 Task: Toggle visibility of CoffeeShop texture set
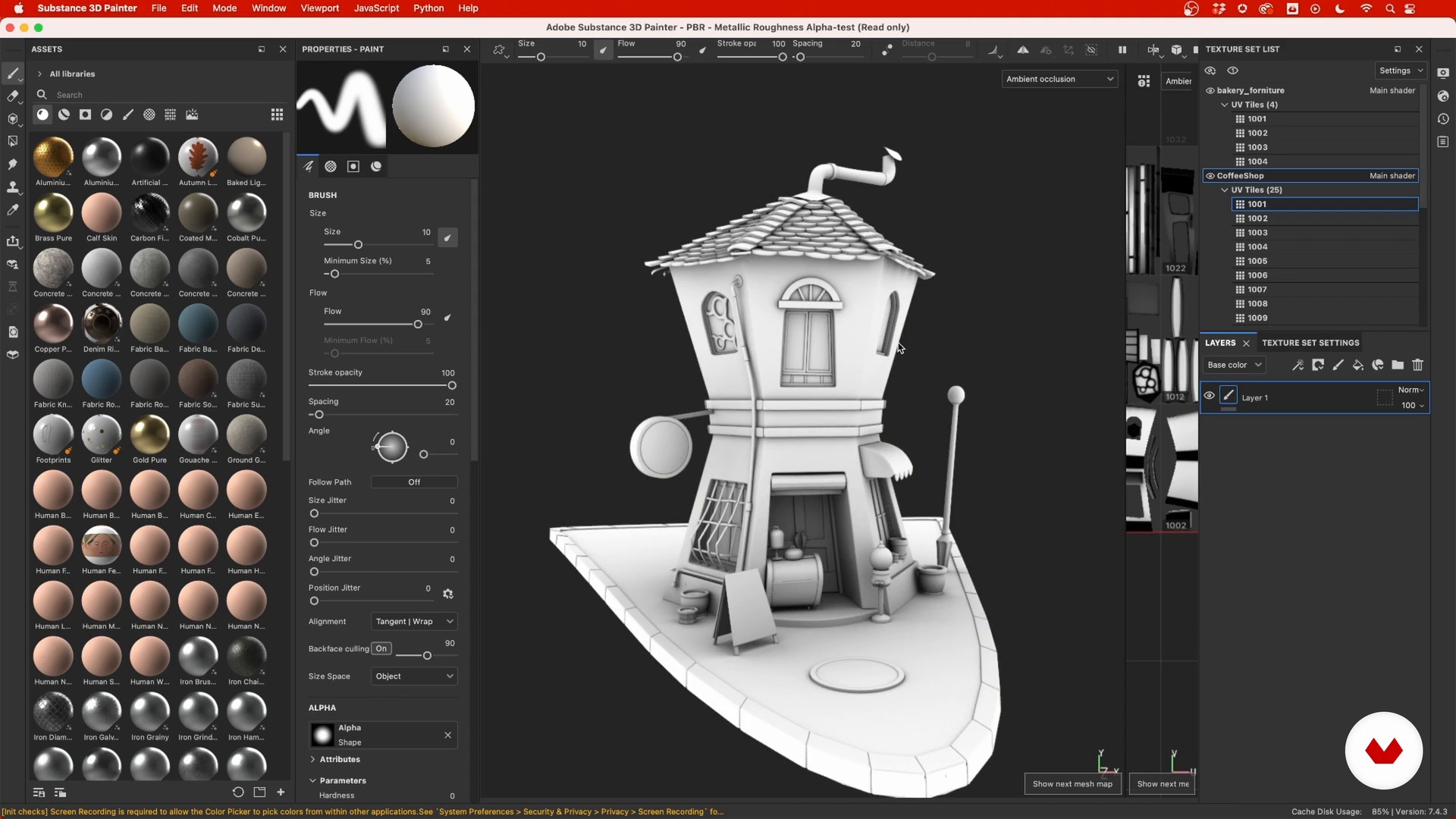[1210, 176]
